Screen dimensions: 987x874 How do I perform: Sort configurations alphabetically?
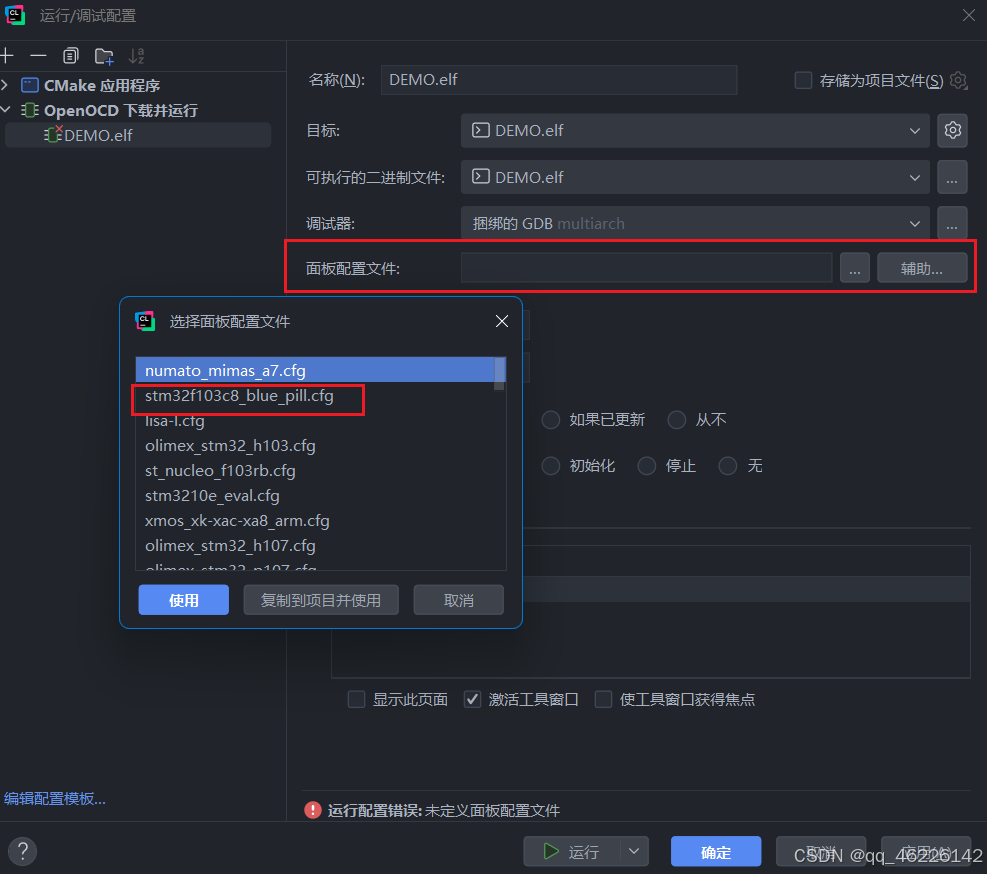(x=137, y=56)
